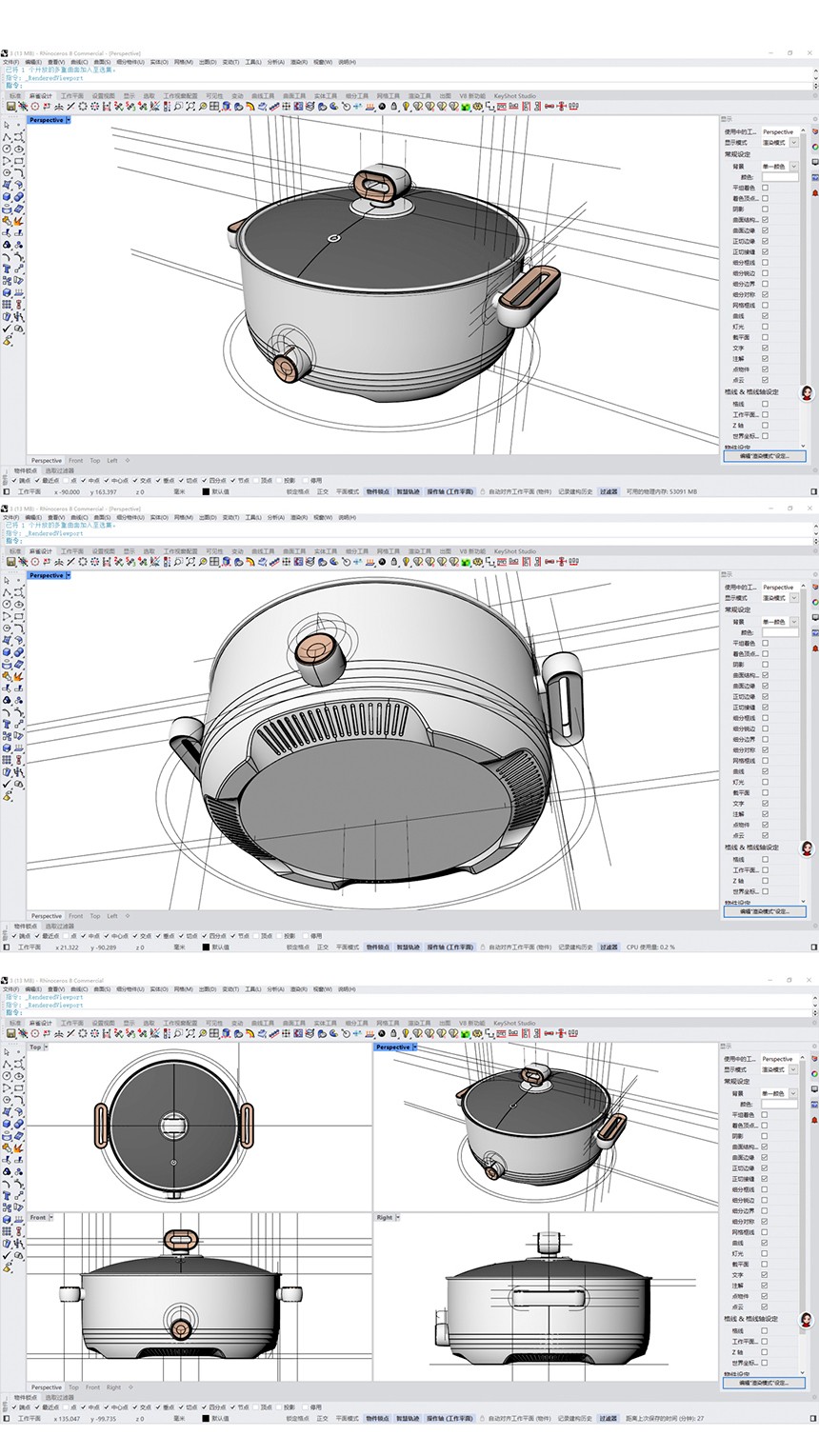The width and height of the screenshot is (819, 1456).
Task: Click the black sphere shading icon in top window toolbar
Action: click(x=382, y=107)
